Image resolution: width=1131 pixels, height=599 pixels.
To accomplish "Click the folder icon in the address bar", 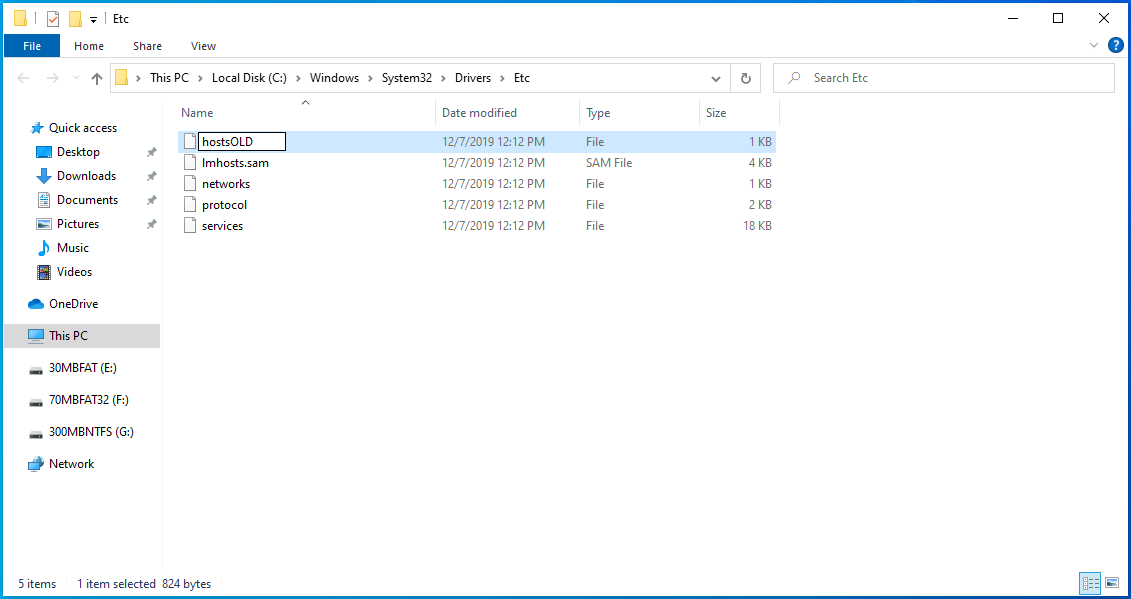I will pos(122,77).
